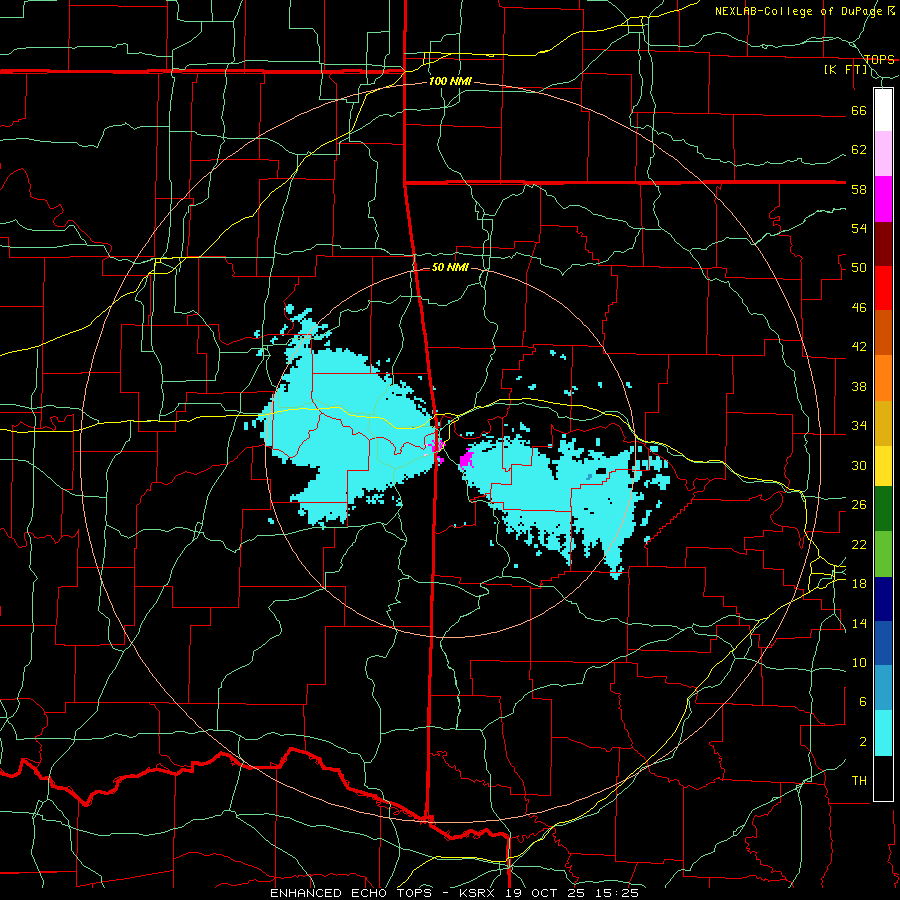Click the gold legend swatch between 34 and 38
This screenshot has width=900, height=900.
[883, 423]
